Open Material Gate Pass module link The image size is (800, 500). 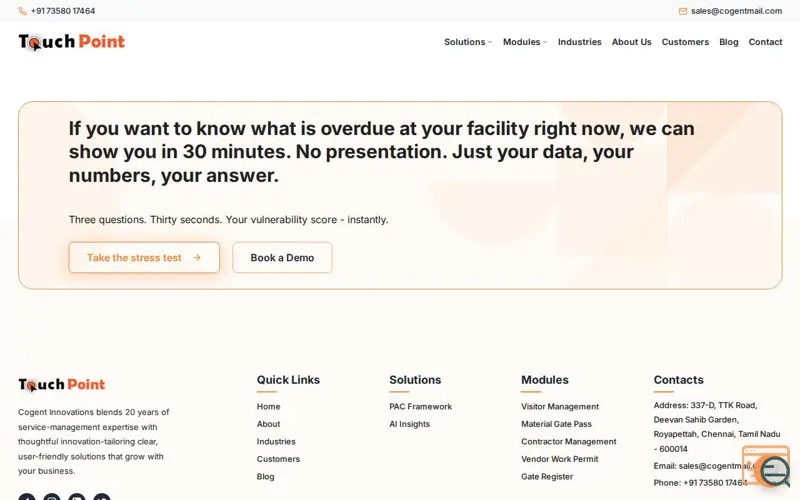pyautogui.click(x=556, y=424)
